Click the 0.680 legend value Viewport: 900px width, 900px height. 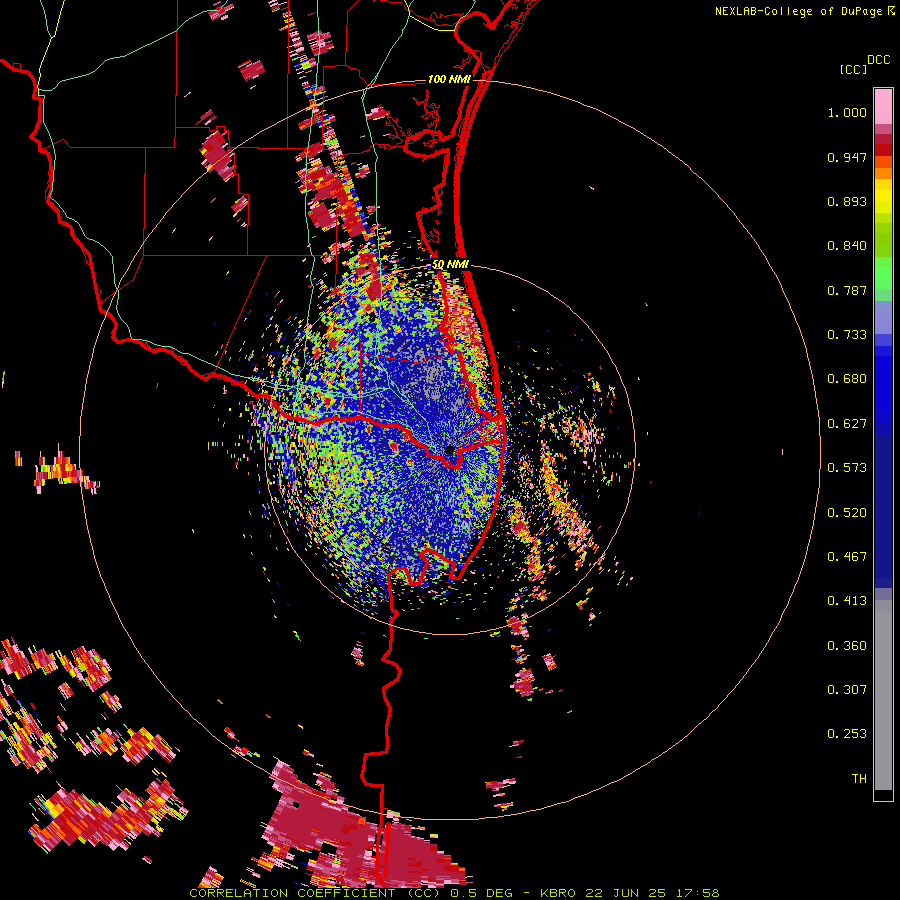pyautogui.click(x=847, y=379)
